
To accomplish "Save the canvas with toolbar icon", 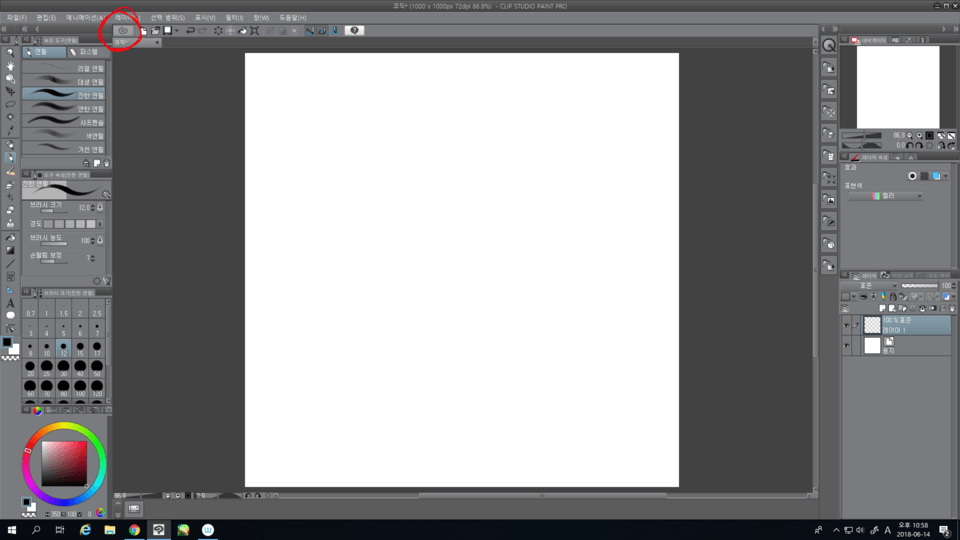I will (167, 30).
